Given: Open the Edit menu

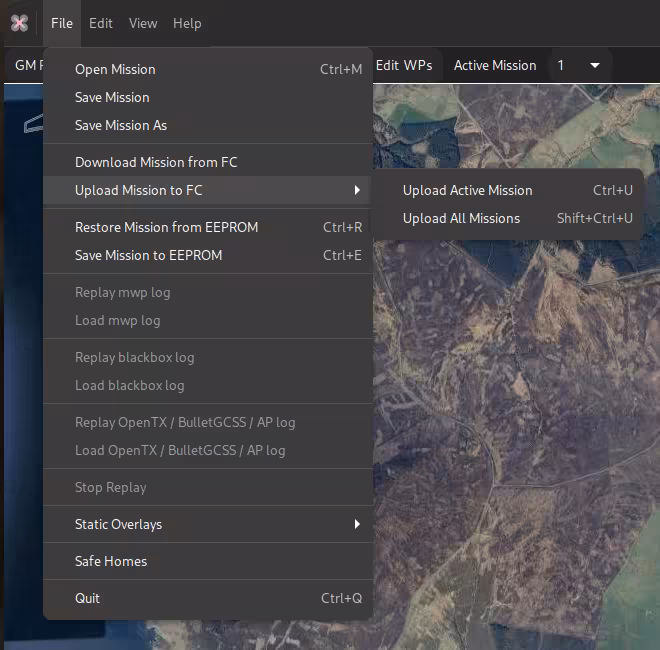Looking at the screenshot, I should [101, 23].
